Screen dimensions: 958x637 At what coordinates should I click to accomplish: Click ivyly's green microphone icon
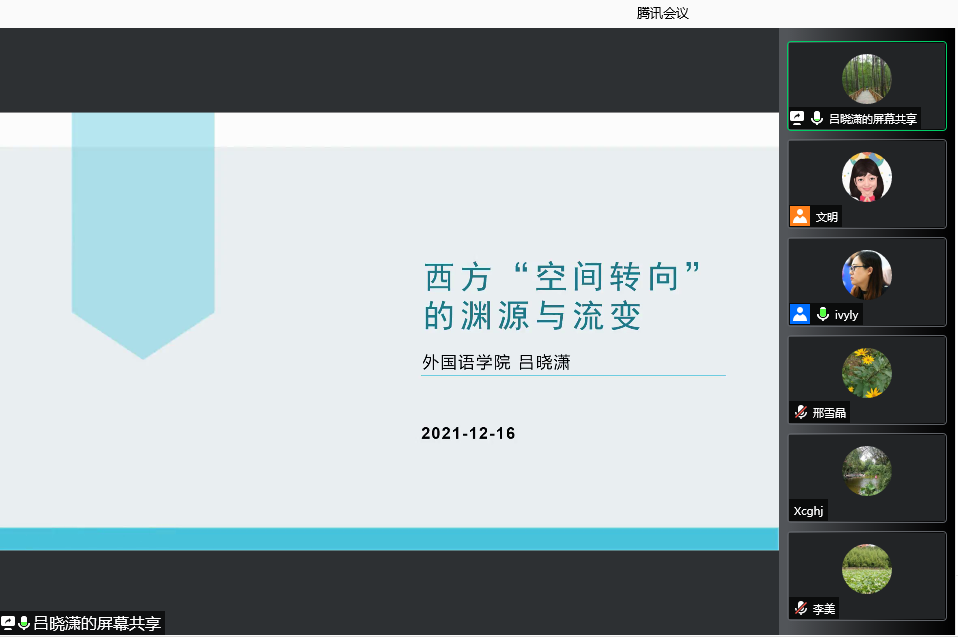tap(823, 314)
